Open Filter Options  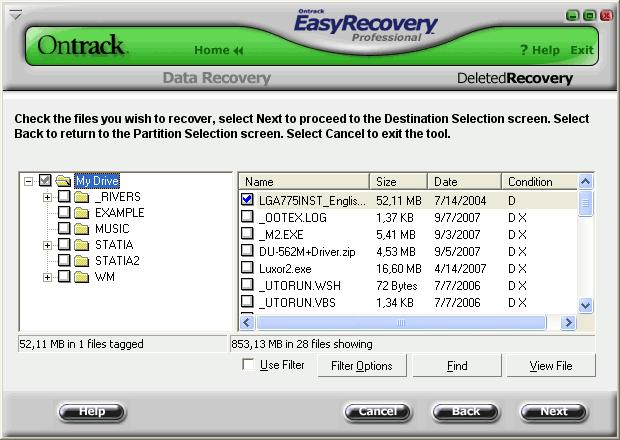point(362,366)
